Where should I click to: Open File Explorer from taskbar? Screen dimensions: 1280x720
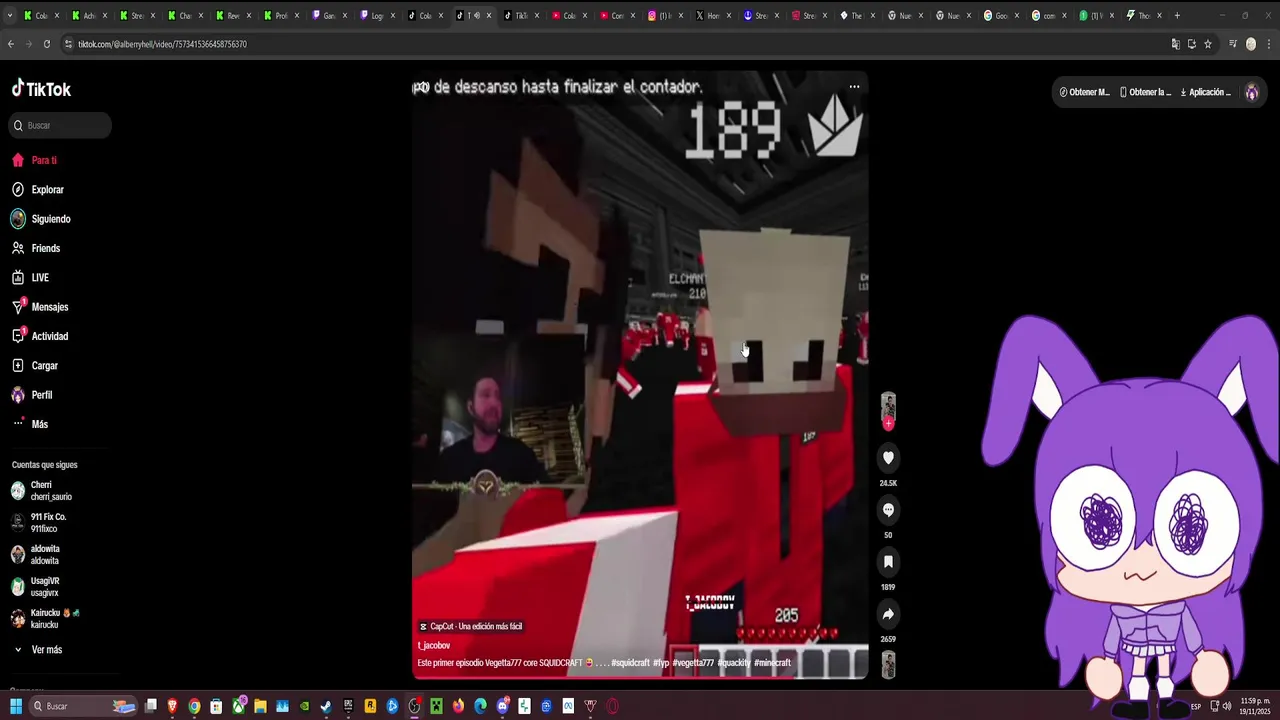[260, 706]
